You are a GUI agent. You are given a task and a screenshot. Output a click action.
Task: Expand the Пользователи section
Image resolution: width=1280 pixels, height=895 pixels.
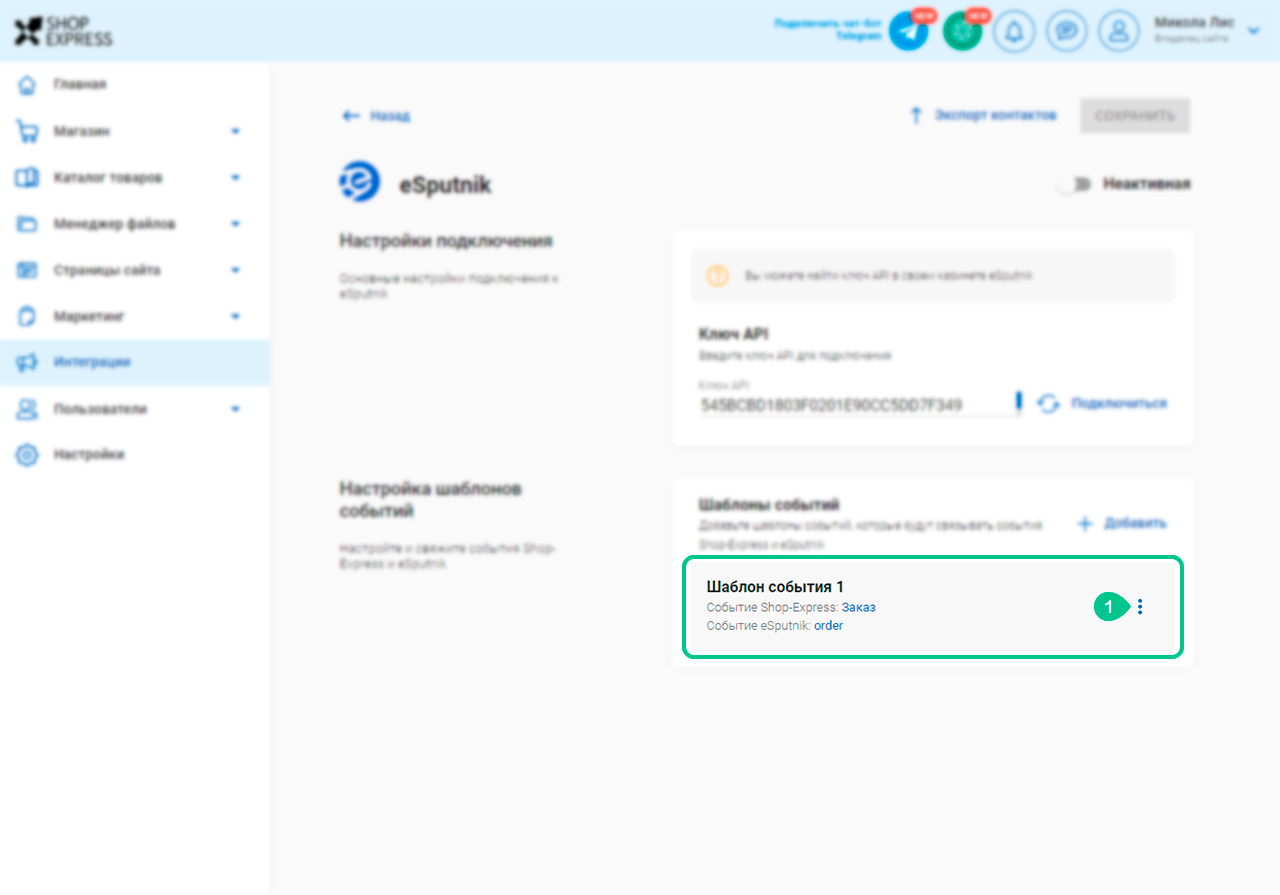(x=236, y=409)
